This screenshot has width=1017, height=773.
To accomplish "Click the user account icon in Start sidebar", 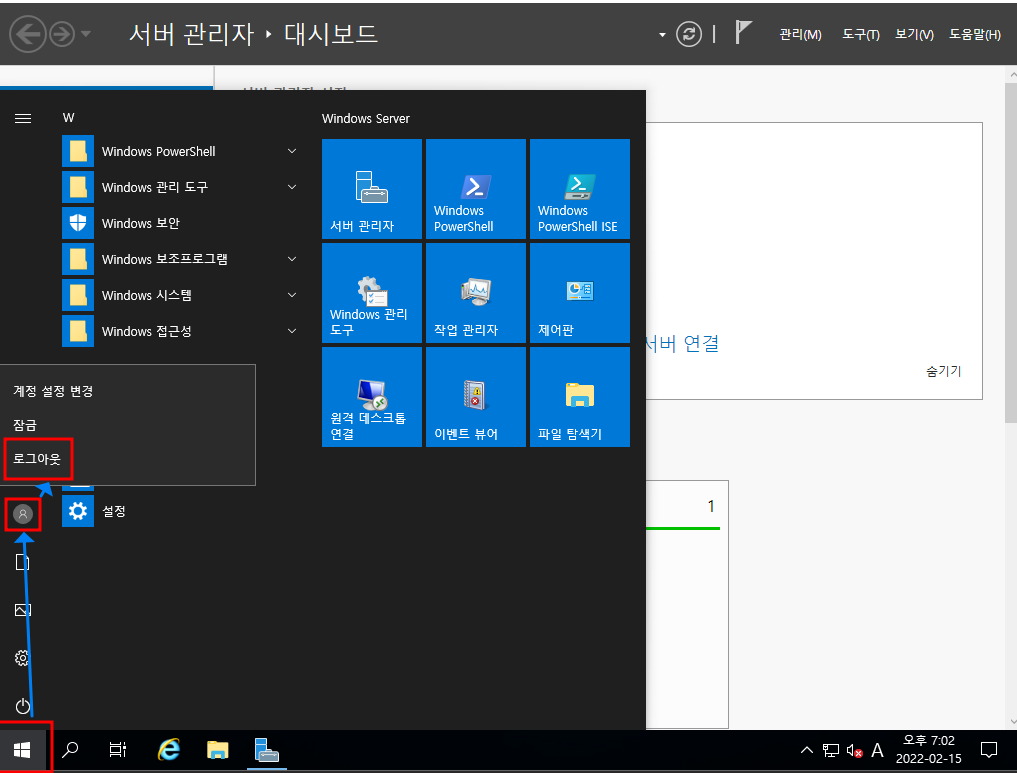I will (23, 514).
